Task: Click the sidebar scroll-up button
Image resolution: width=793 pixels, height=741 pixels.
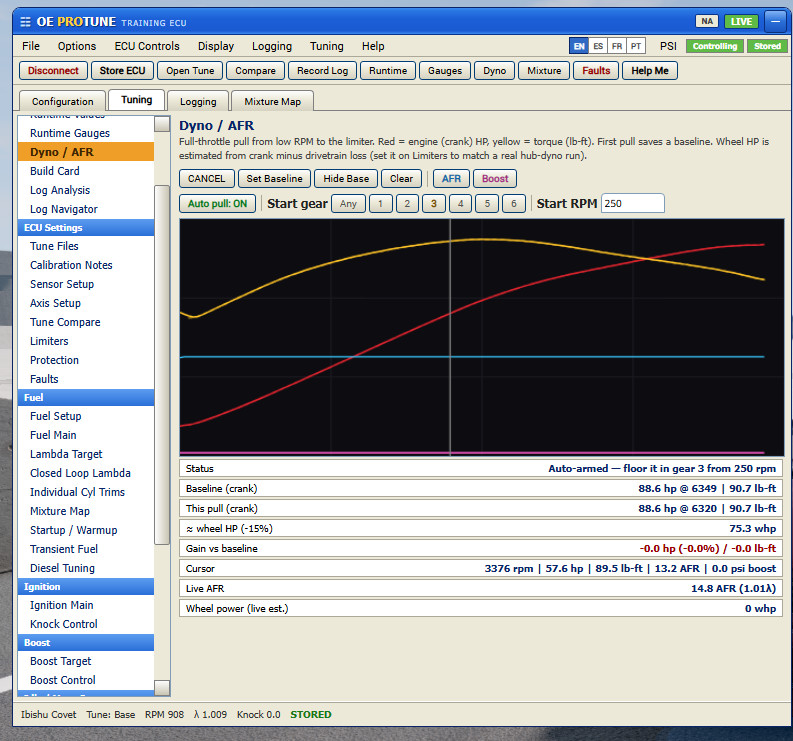Action: coord(162,123)
